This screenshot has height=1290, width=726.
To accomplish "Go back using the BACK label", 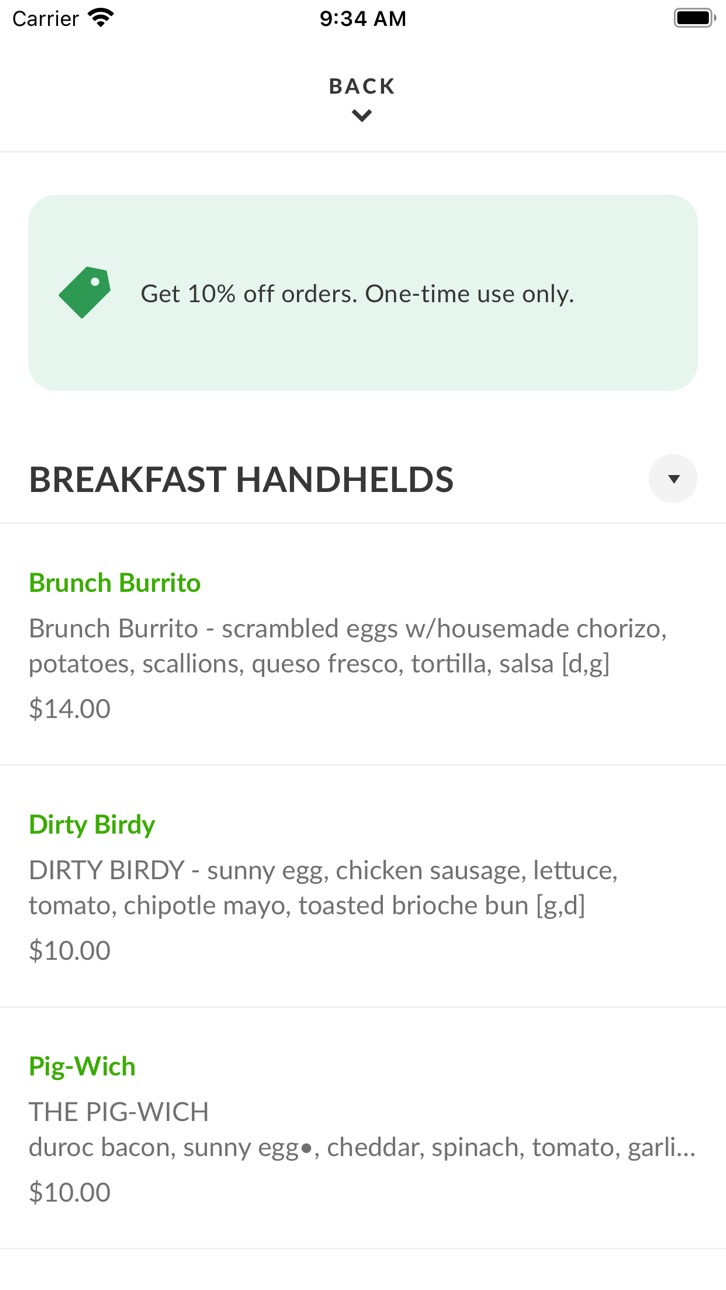I will point(362,86).
